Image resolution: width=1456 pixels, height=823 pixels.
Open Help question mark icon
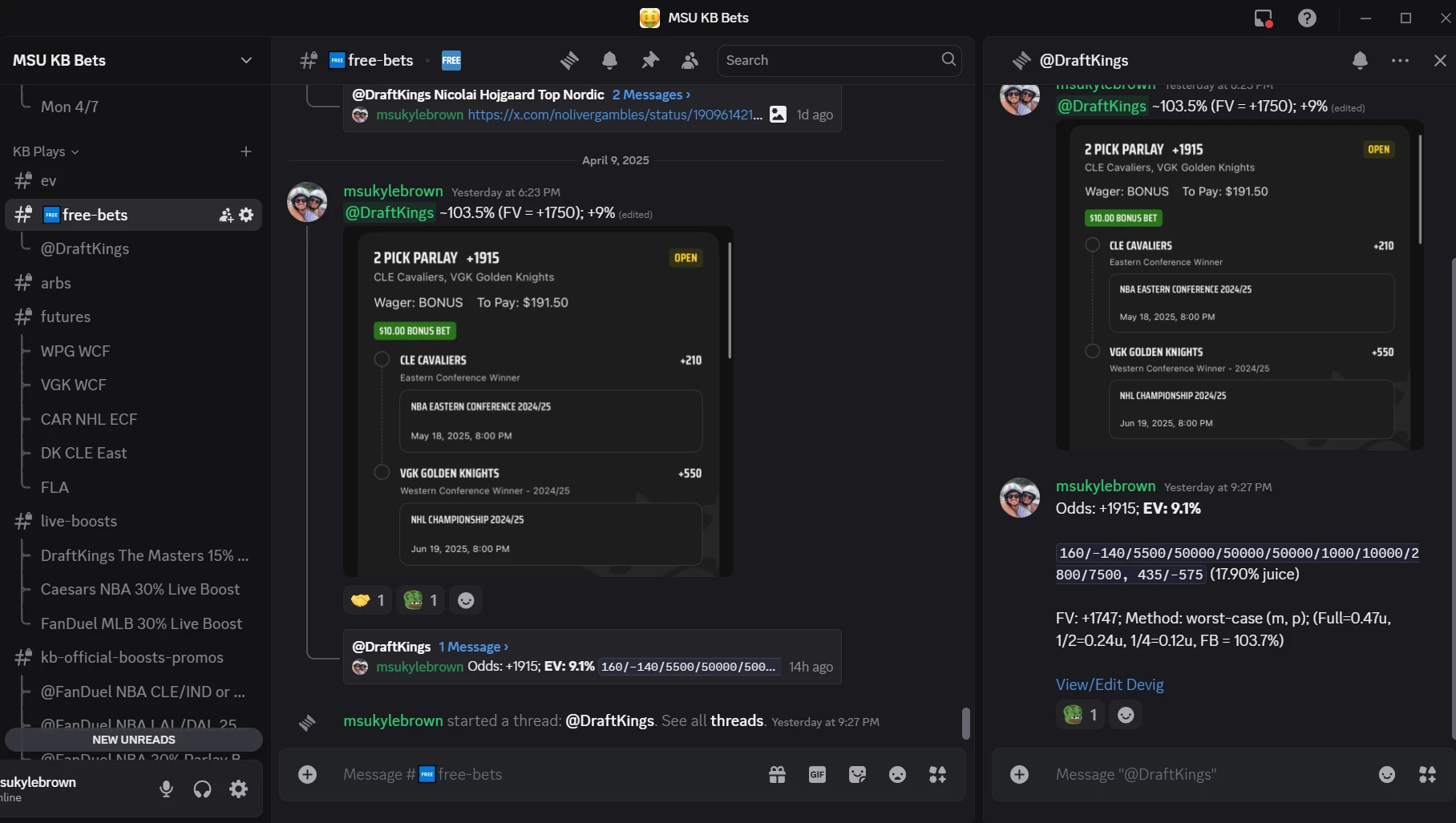1307,18
